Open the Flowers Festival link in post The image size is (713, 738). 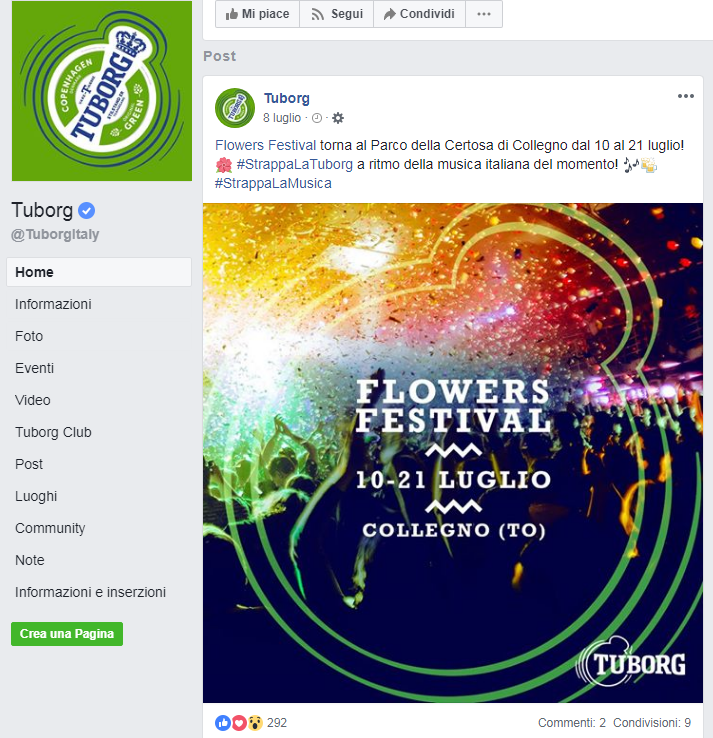[265, 145]
